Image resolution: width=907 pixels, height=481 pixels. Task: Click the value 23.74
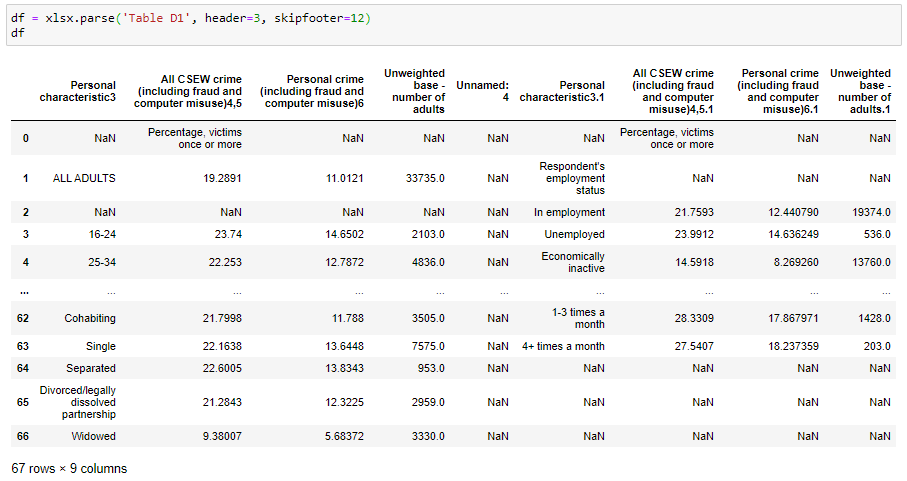click(228, 234)
